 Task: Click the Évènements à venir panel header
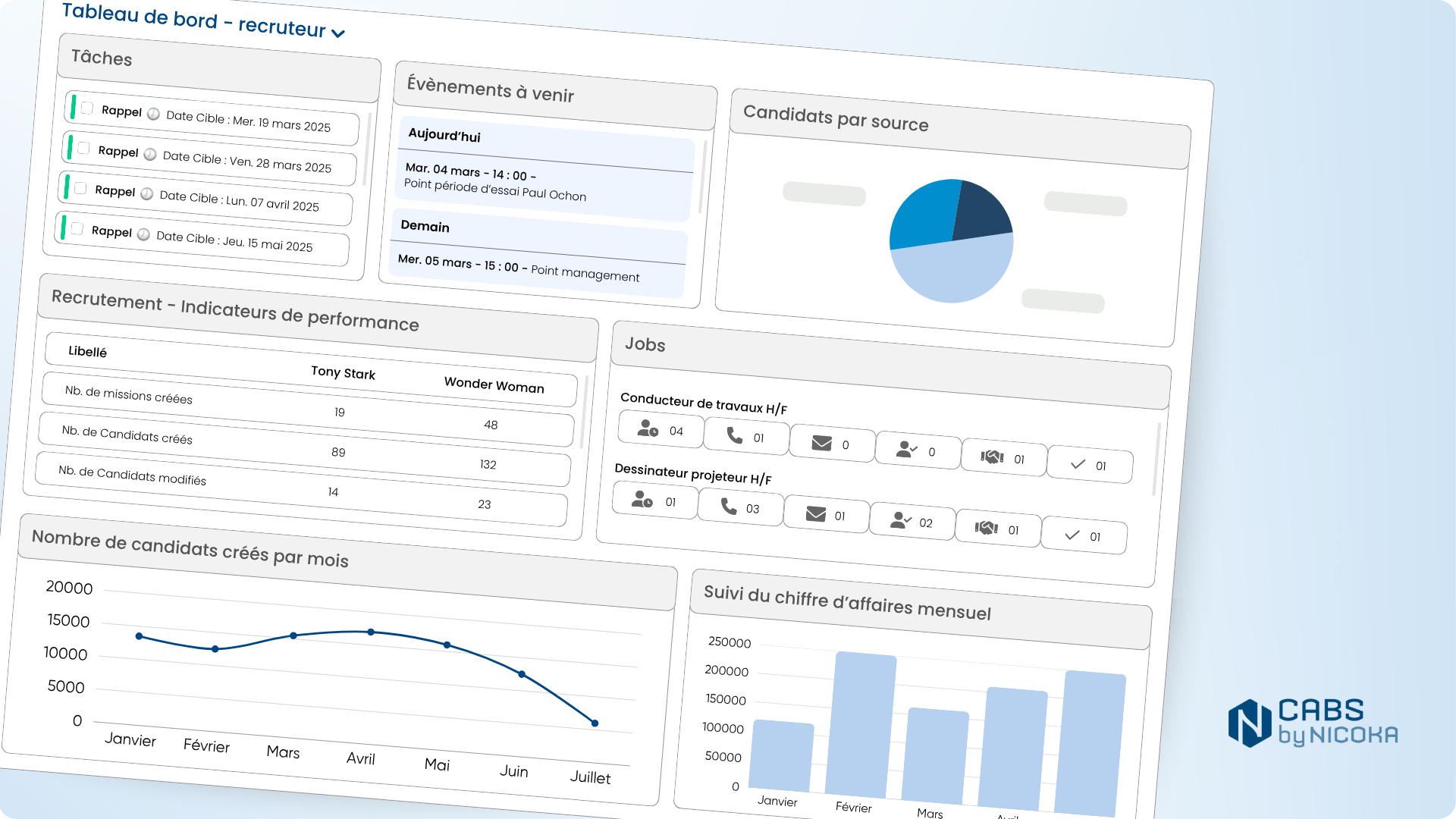555,96
